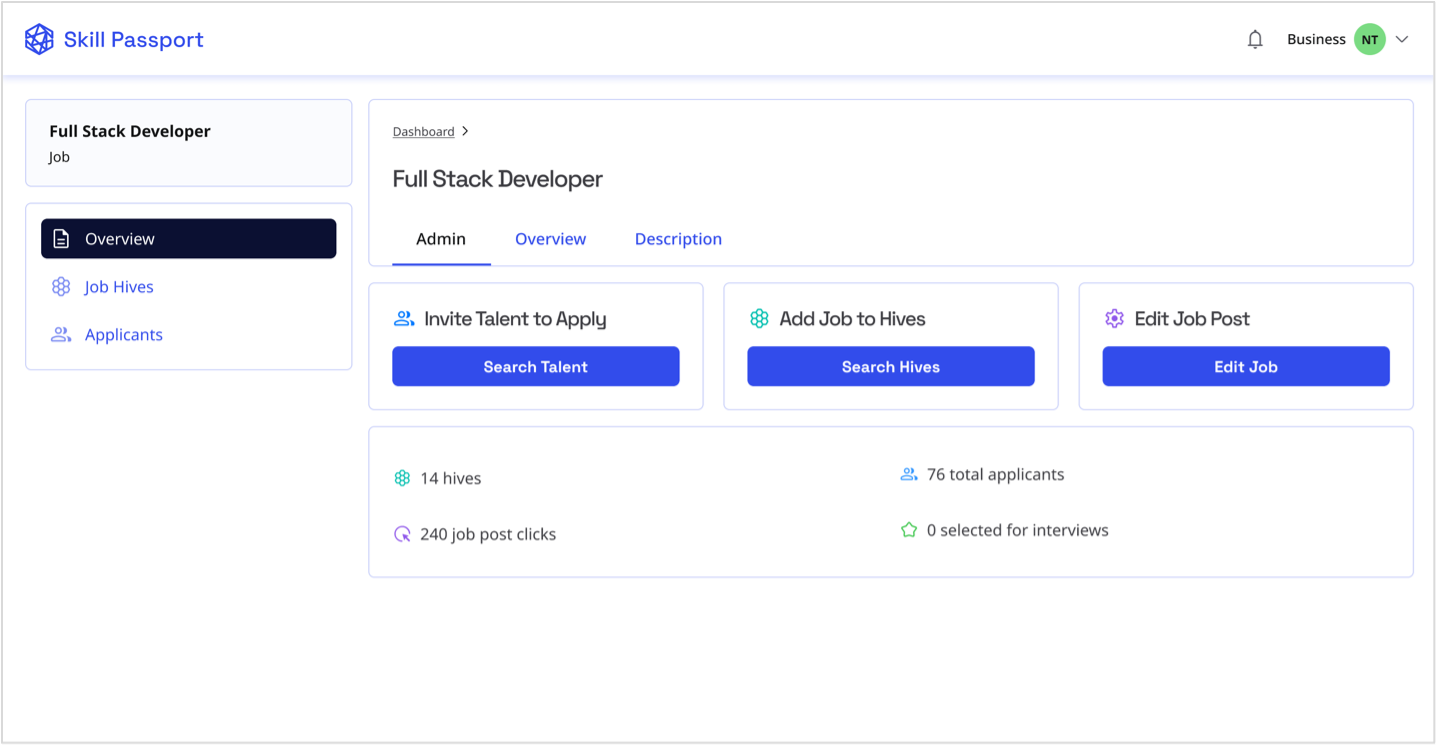Image resolution: width=1439 pixels, height=748 pixels.
Task: Expand the Business account dropdown chevron
Action: pos(1402,40)
